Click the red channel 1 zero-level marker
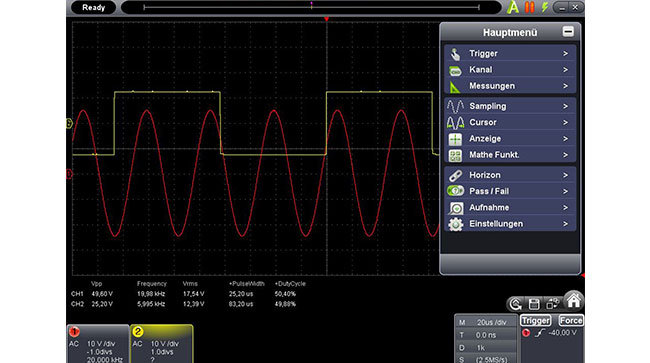The width and height of the screenshot is (650, 363). coord(69,174)
